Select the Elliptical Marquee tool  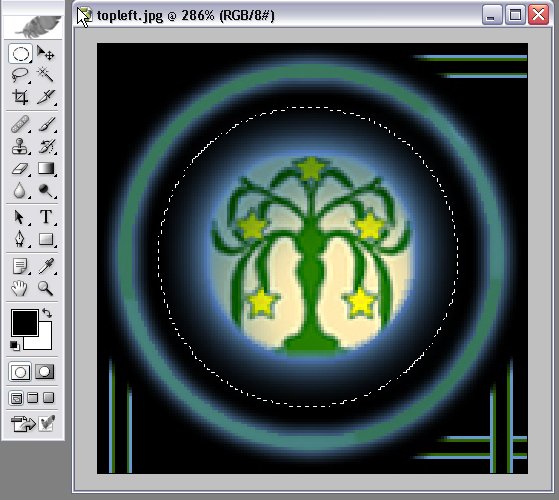[x=20, y=54]
